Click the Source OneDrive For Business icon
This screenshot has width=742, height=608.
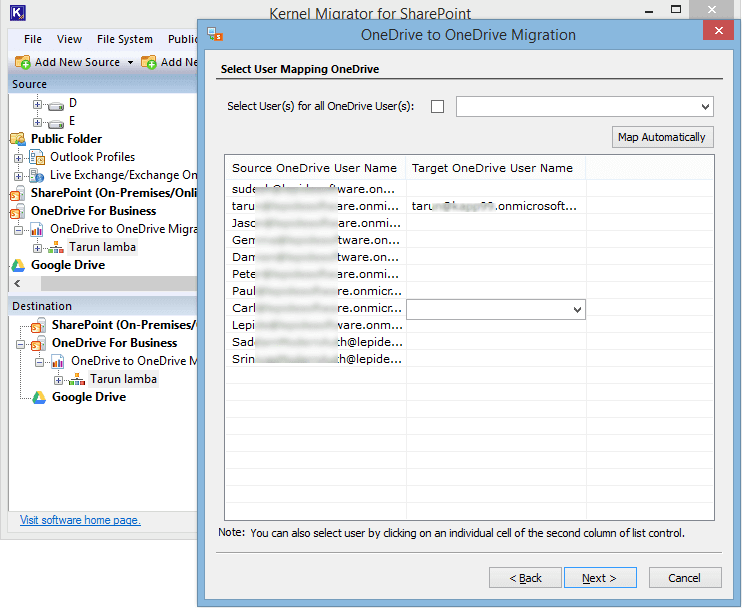click(x=18, y=211)
